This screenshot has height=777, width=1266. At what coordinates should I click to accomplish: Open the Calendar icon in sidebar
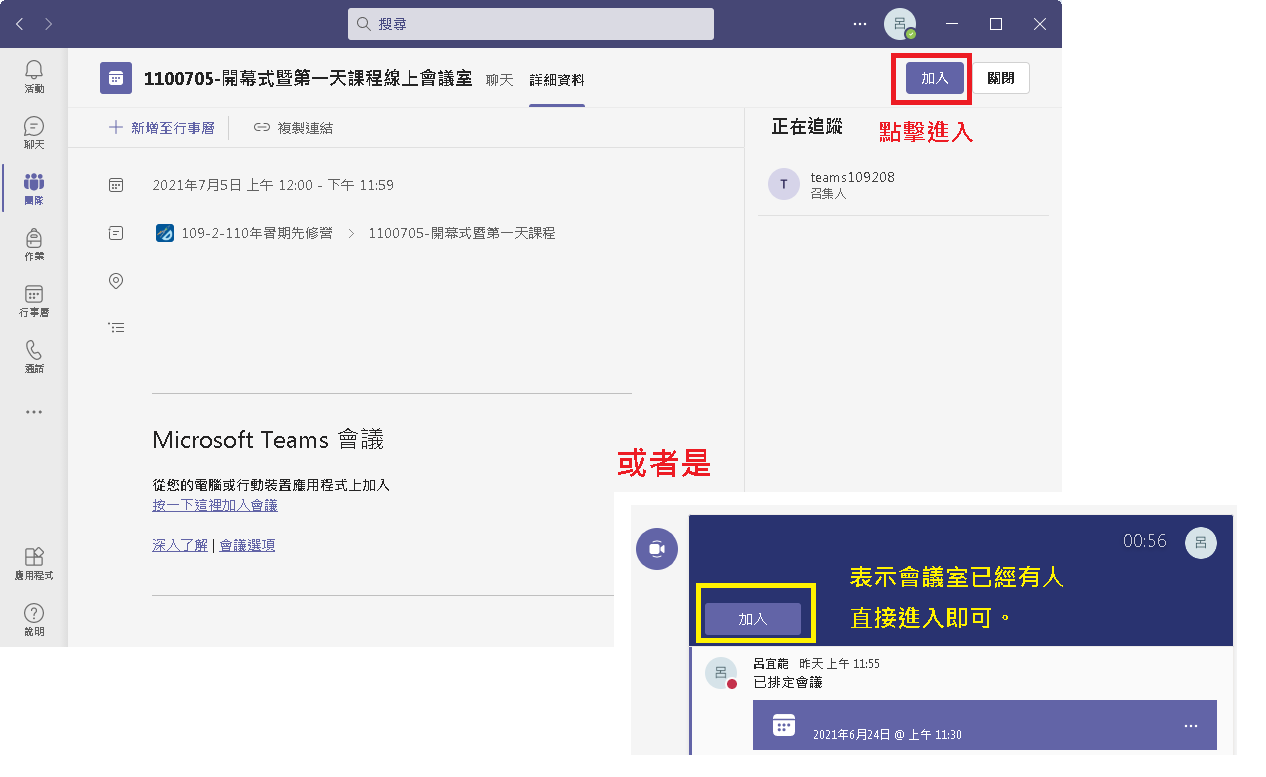[x=34, y=299]
